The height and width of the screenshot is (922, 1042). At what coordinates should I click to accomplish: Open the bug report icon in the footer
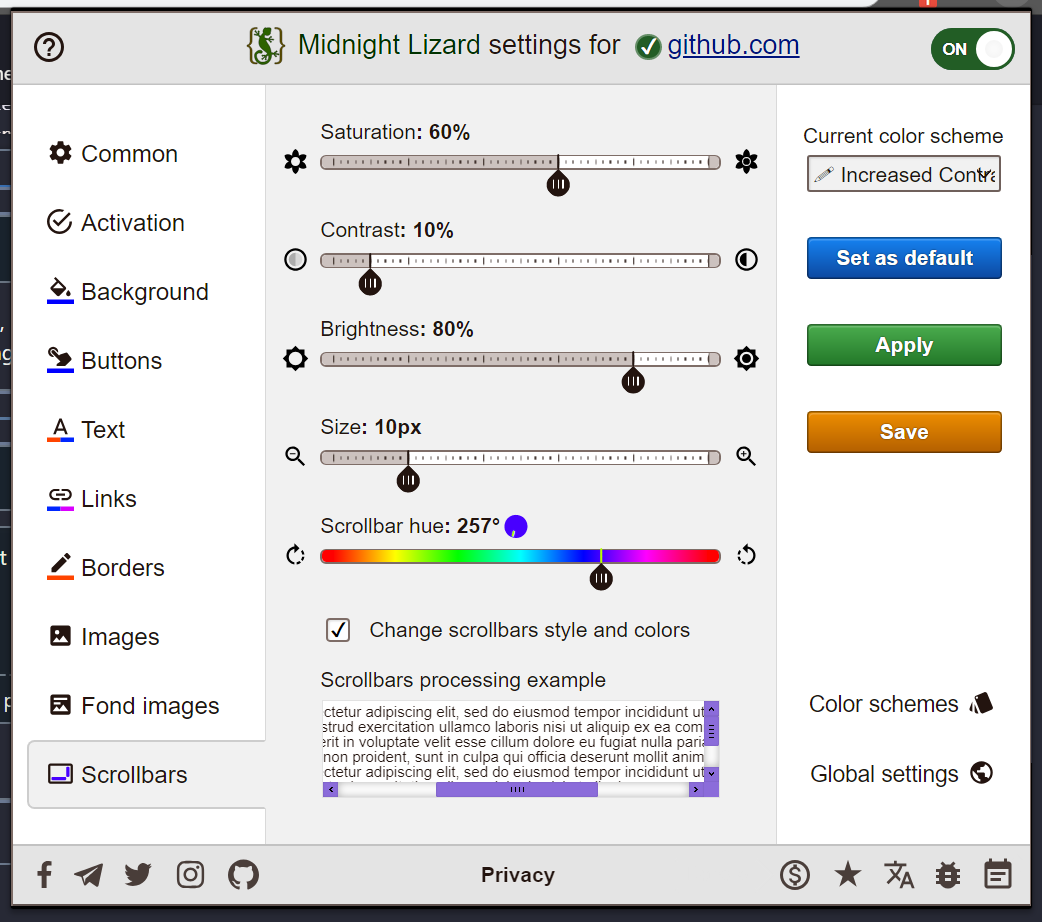[x=946, y=874]
